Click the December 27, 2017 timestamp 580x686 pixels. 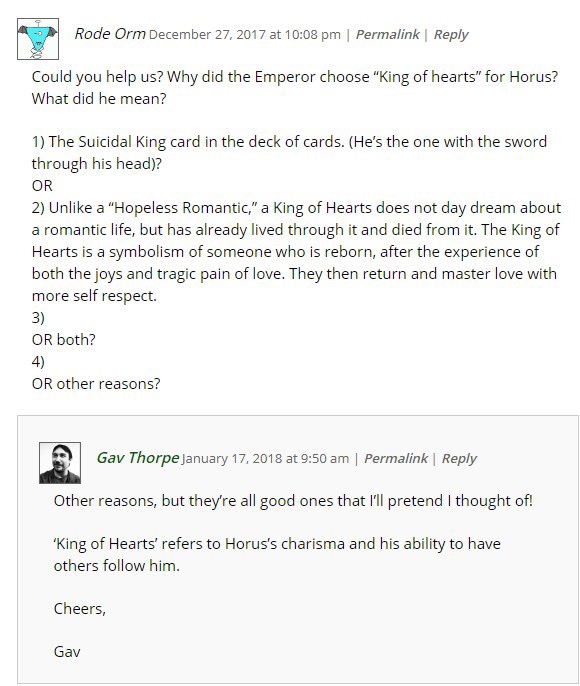pos(245,35)
